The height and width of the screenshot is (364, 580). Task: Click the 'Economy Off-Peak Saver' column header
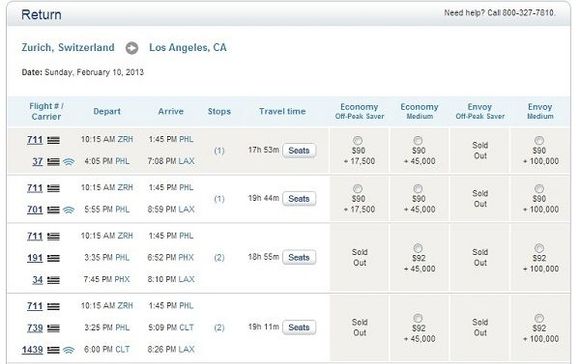(359, 111)
